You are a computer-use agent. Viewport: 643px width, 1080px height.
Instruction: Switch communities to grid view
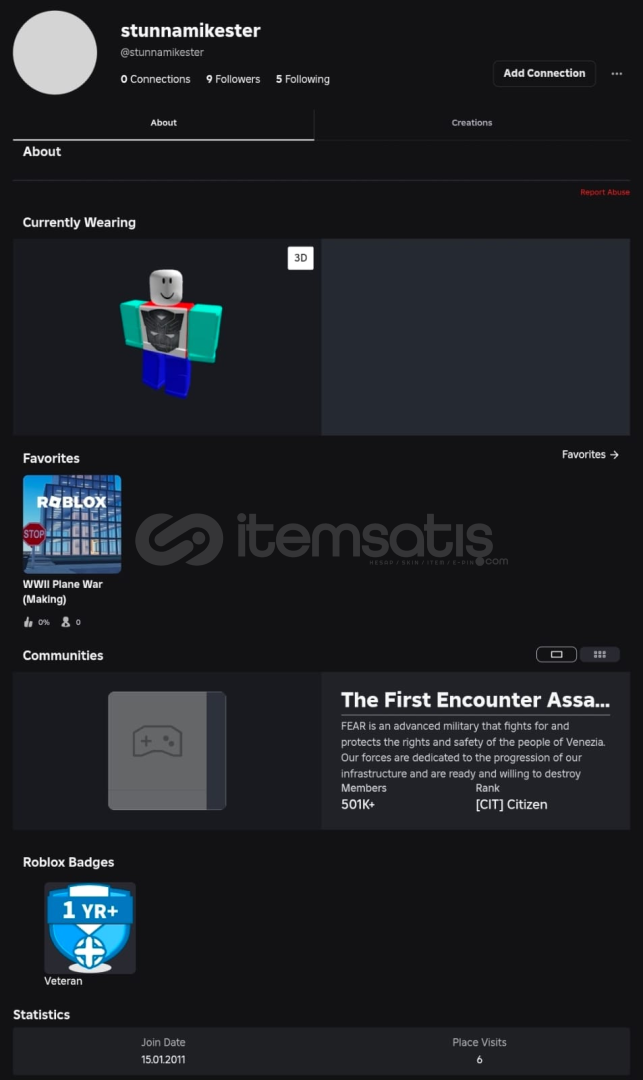pyautogui.click(x=600, y=654)
